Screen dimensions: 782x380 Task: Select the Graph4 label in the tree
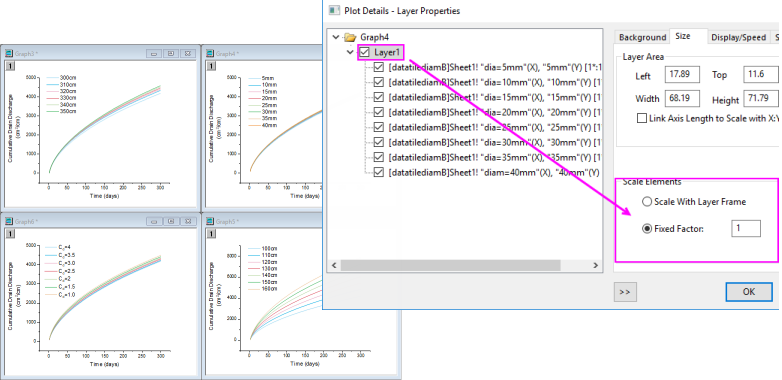click(x=374, y=37)
